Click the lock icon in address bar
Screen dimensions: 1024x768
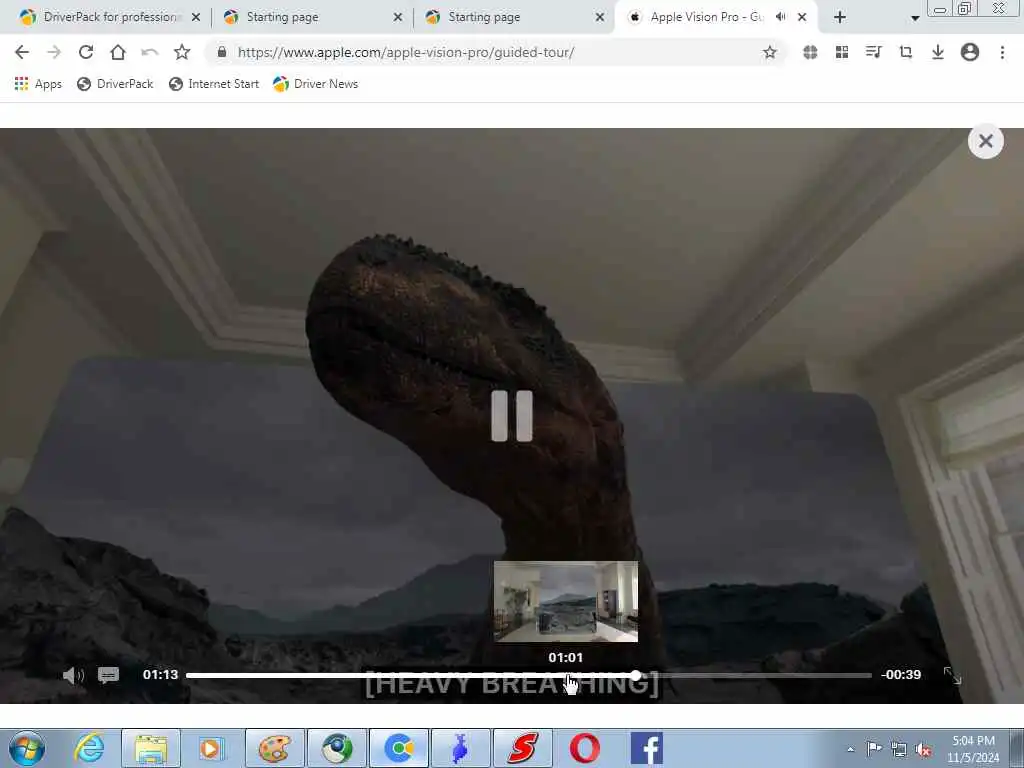221,52
